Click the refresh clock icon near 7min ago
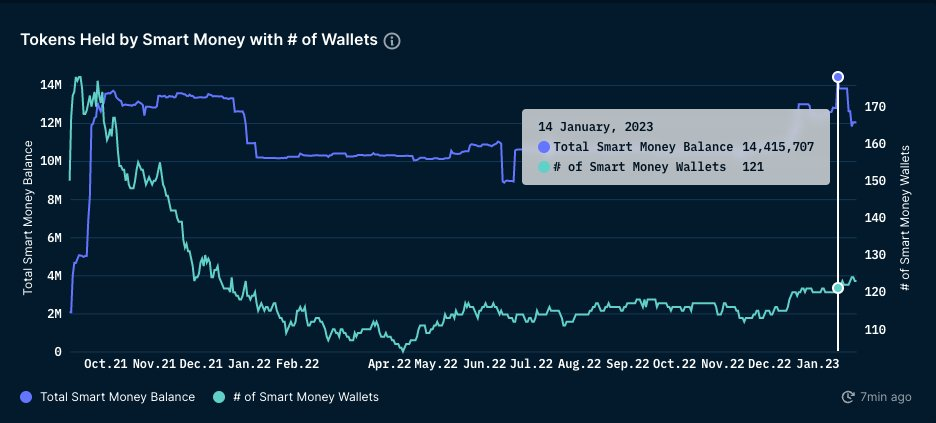This screenshot has width=936, height=423. point(848,397)
